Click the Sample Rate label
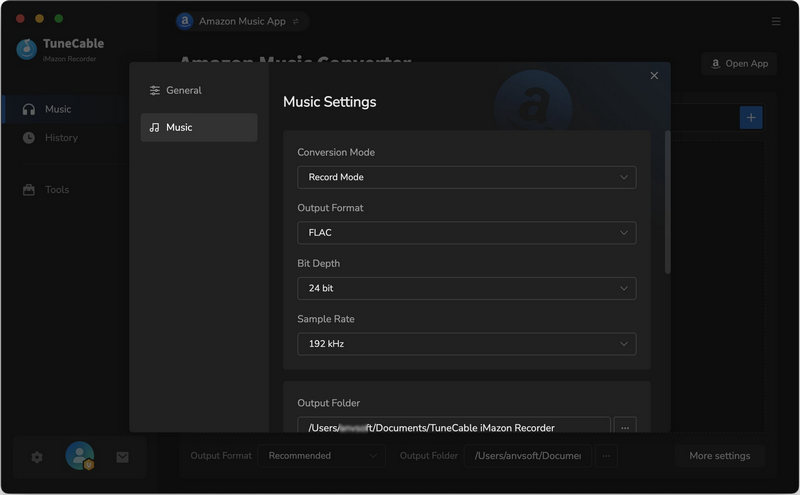The image size is (800, 495). click(x=326, y=319)
